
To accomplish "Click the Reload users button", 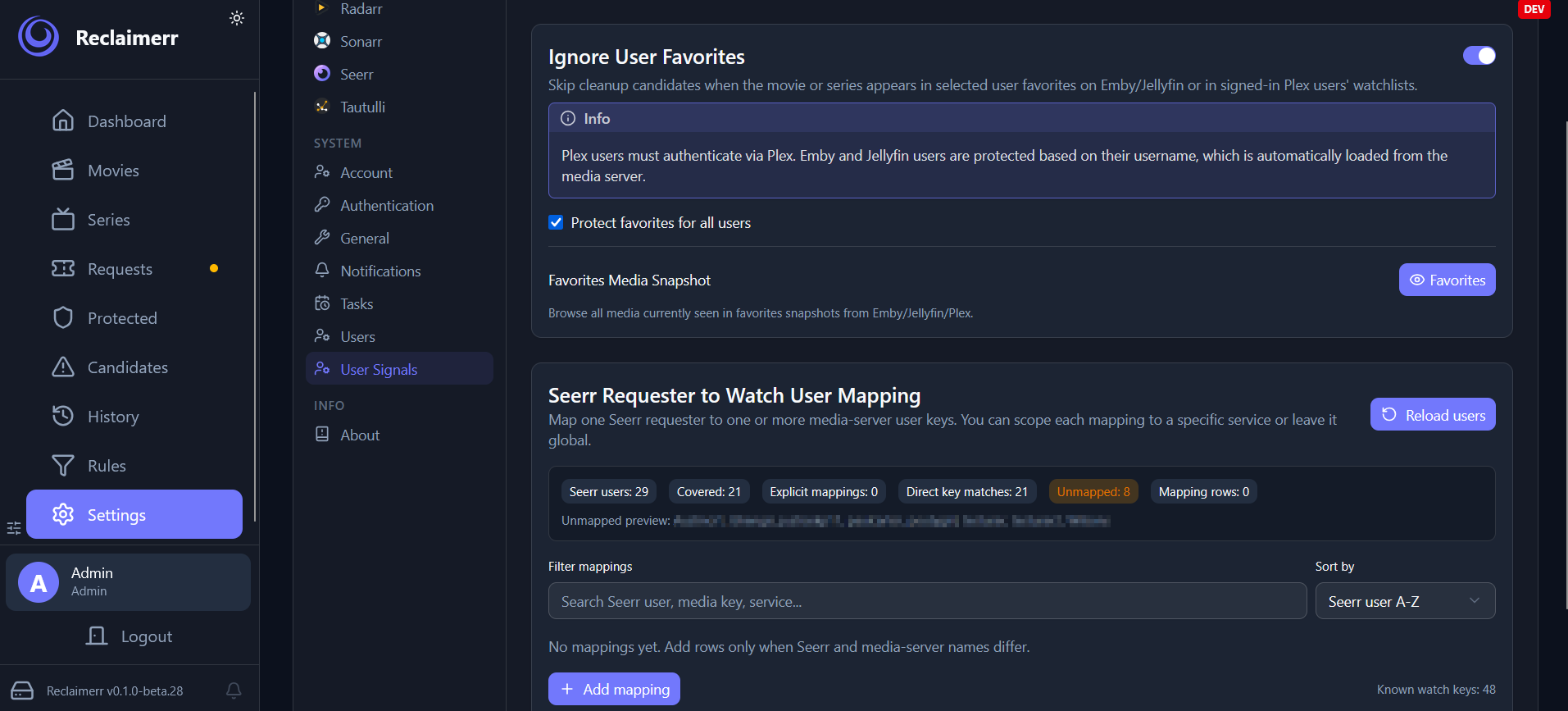I will 1433,414.
